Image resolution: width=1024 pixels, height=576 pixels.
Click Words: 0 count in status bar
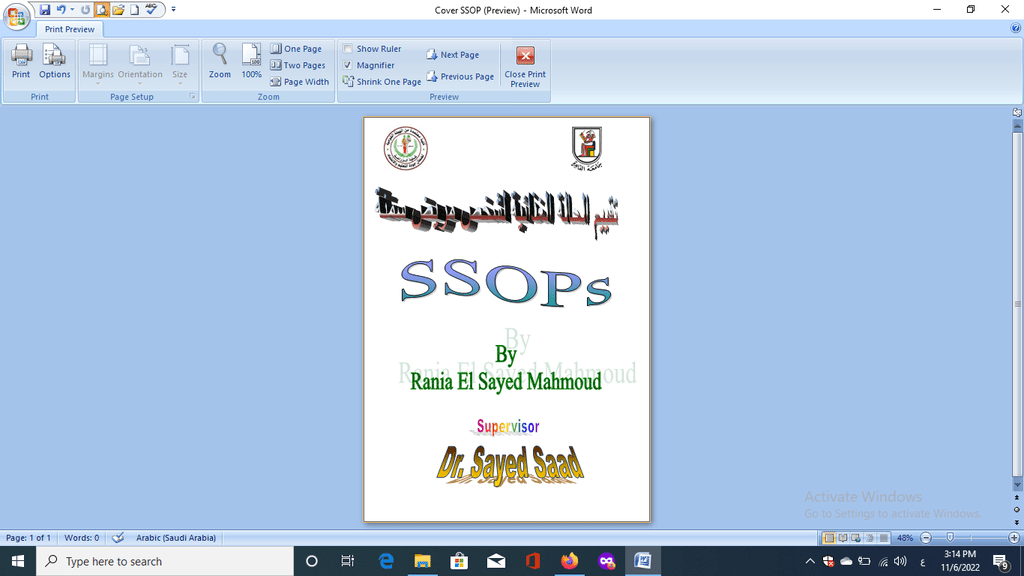pos(82,538)
